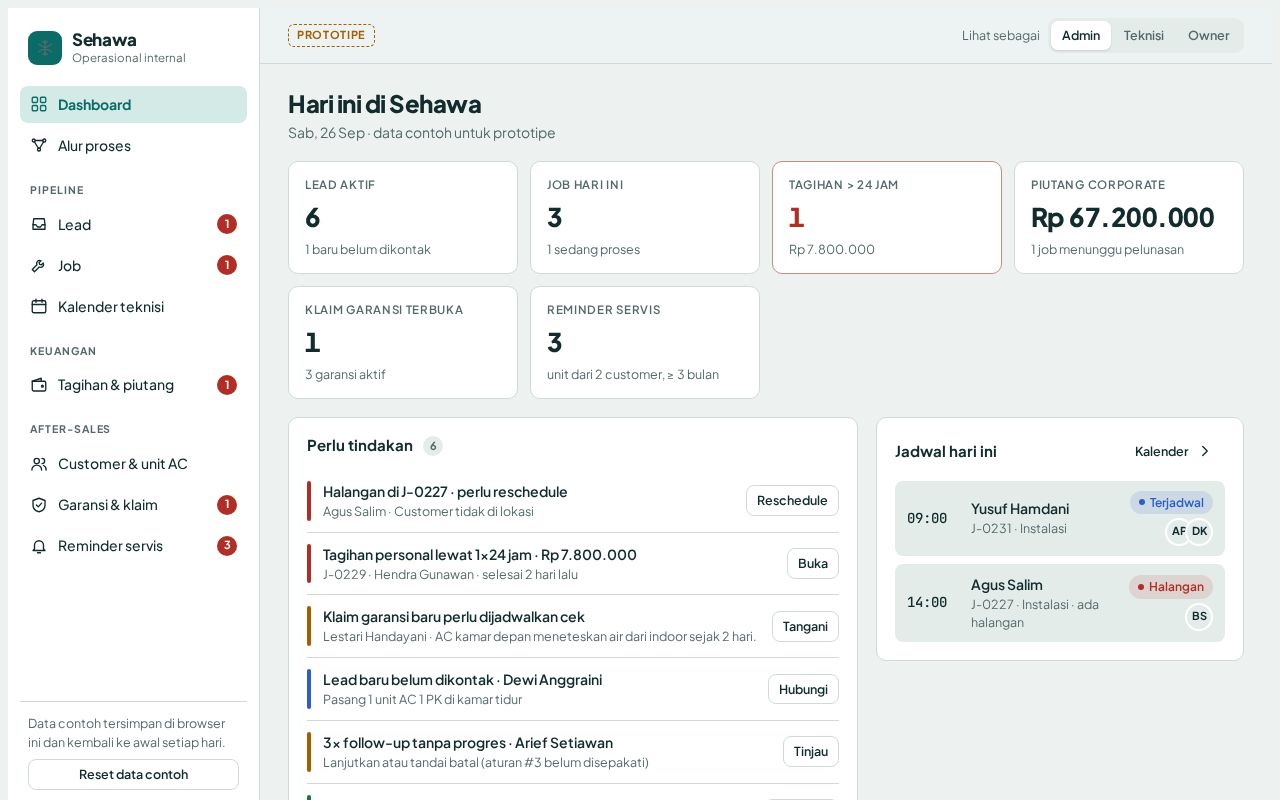The image size is (1280, 800).
Task: Click the Dashboard grid icon
Action: click(39, 104)
